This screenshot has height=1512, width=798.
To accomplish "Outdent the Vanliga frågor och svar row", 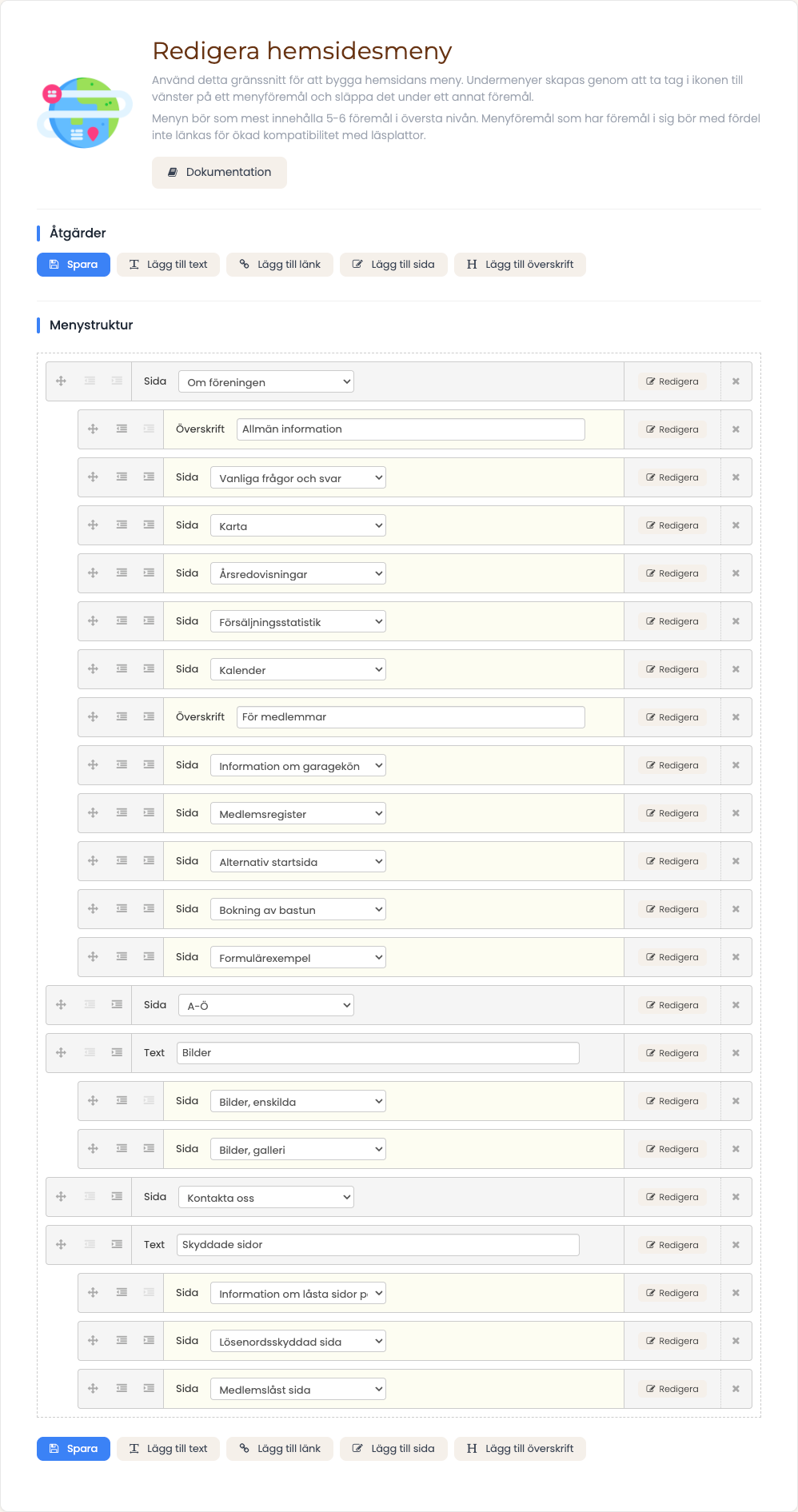I will click(122, 477).
